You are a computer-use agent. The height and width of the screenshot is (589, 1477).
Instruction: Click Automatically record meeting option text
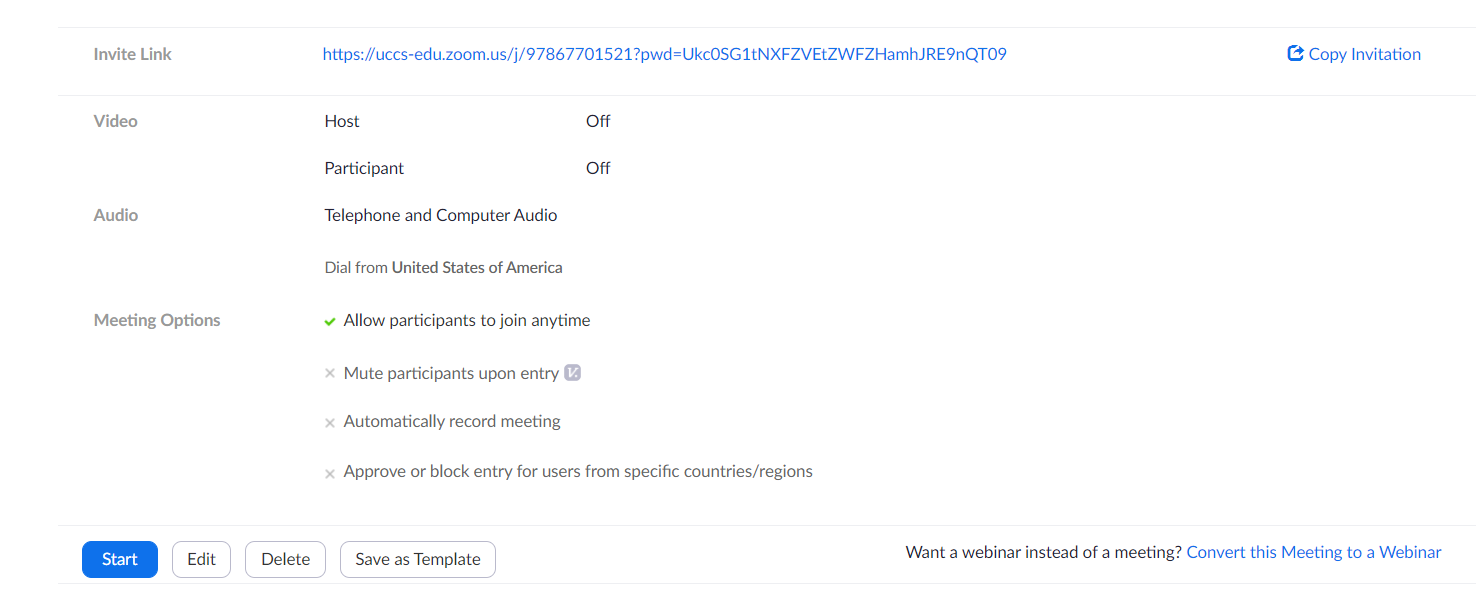click(452, 422)
